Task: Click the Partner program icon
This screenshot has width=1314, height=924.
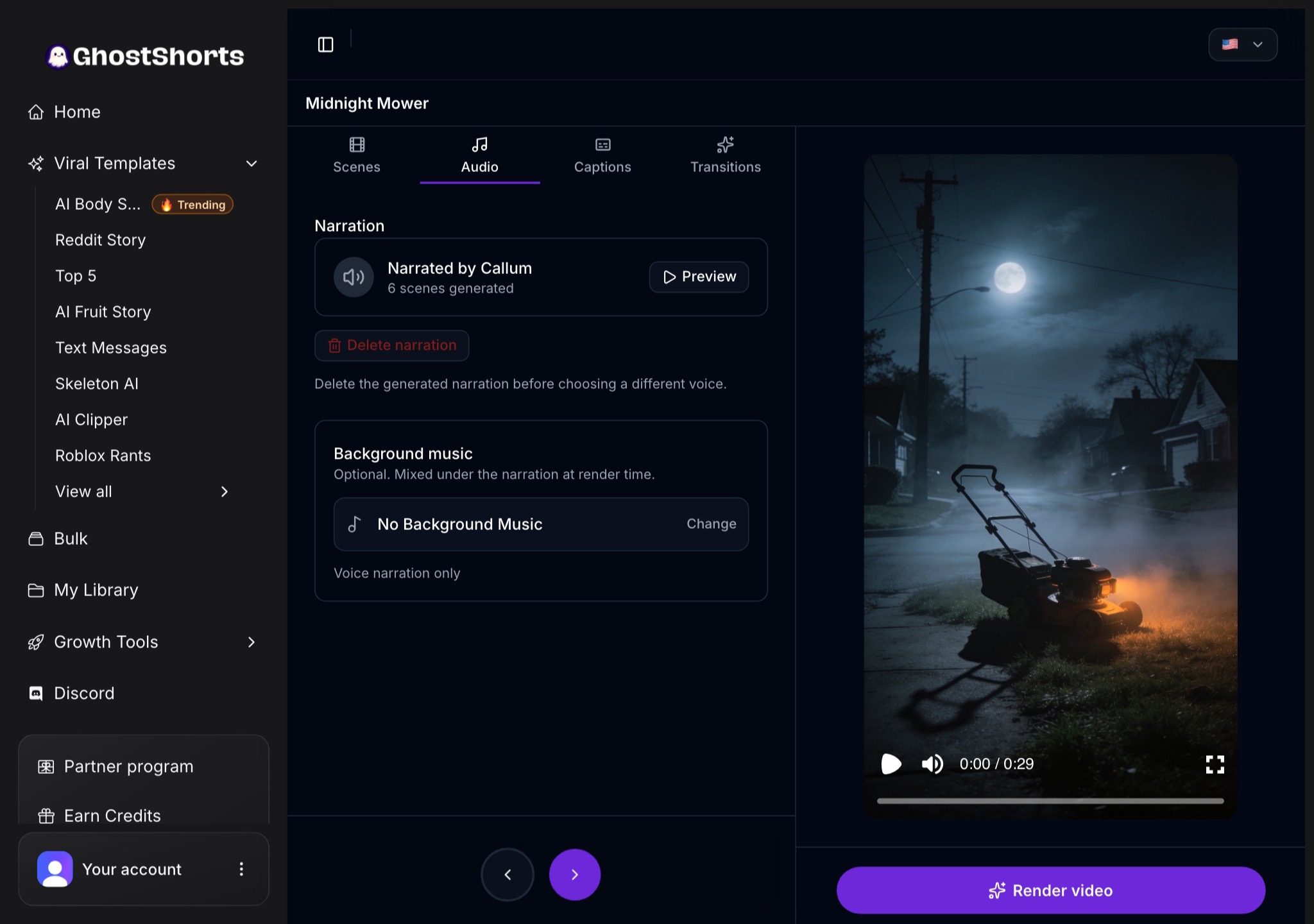Action: (x=46, y=766)
